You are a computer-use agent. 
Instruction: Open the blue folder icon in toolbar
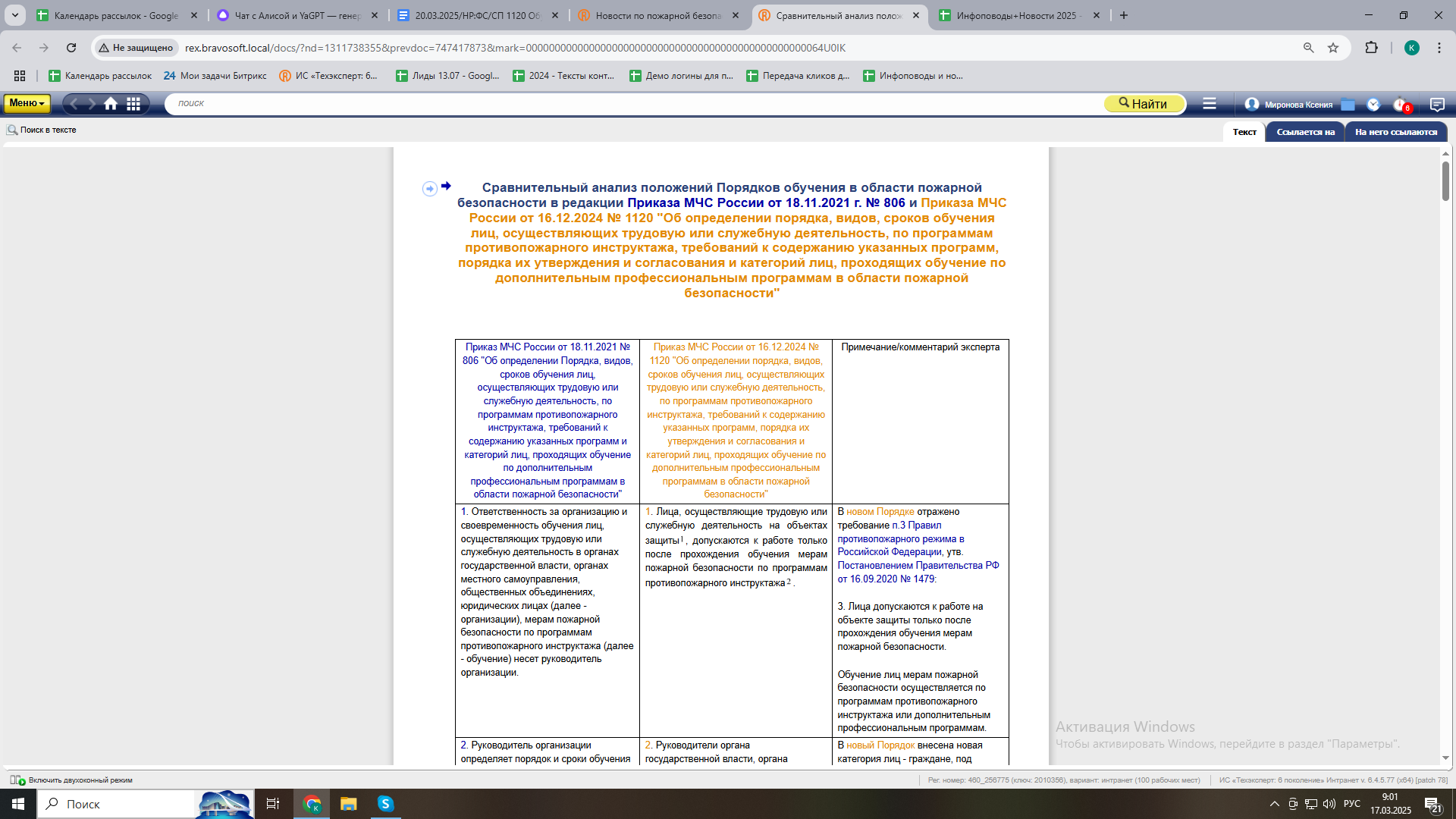[1348, 105]
